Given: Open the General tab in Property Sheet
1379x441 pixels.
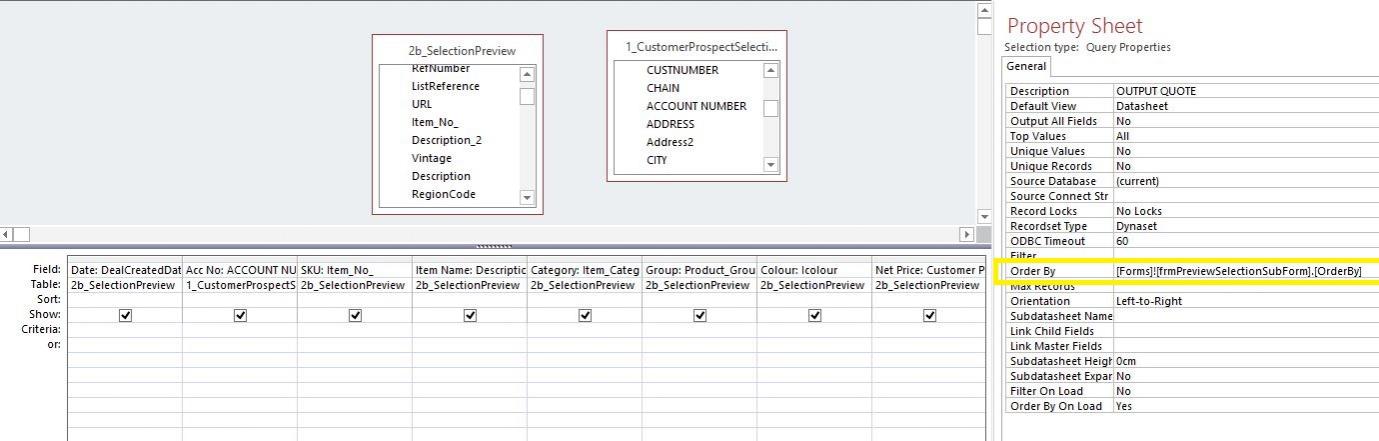Looking at the screenshot, I should click(x=1026, y=67).
